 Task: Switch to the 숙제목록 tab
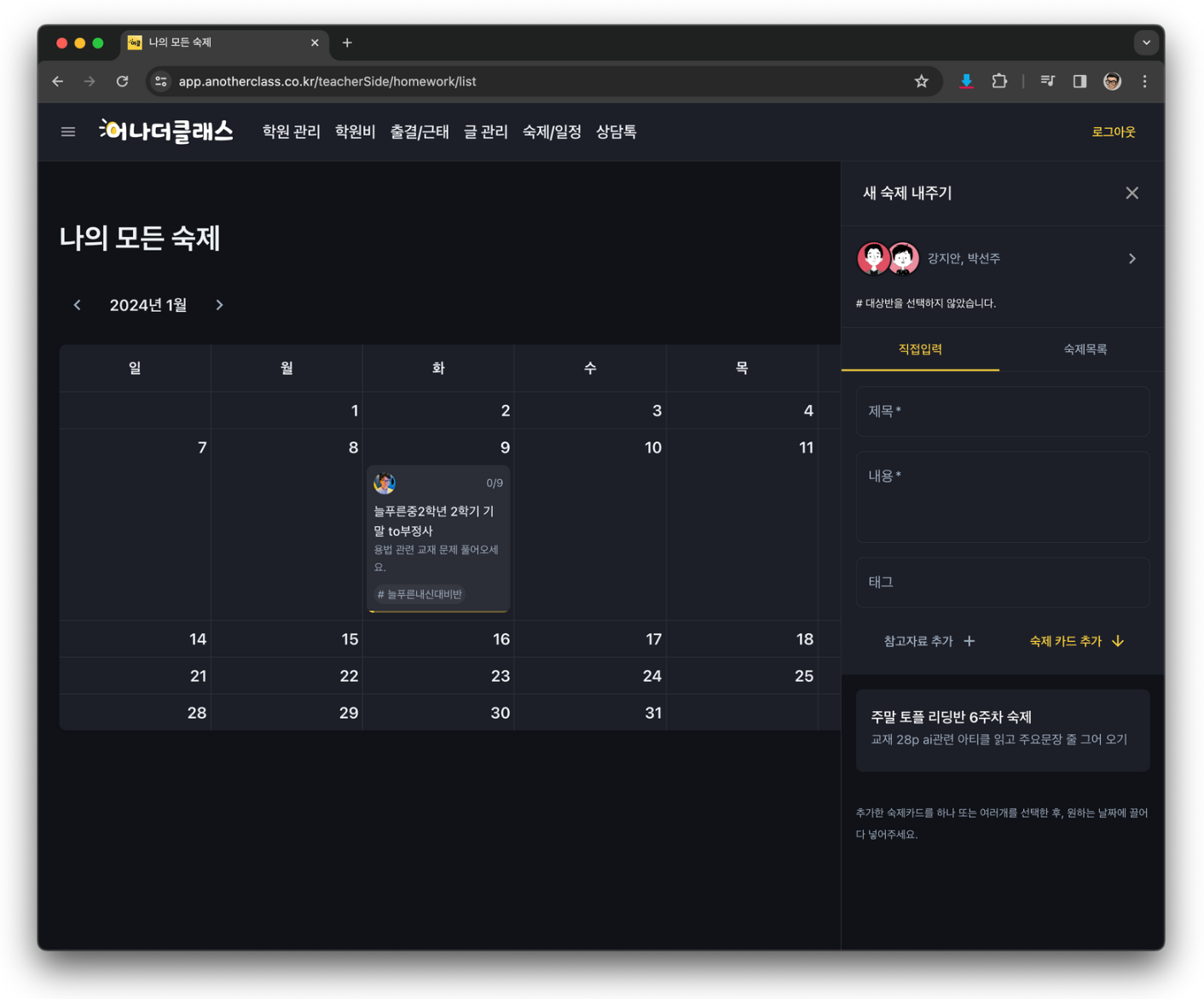tap(1085, 349)
